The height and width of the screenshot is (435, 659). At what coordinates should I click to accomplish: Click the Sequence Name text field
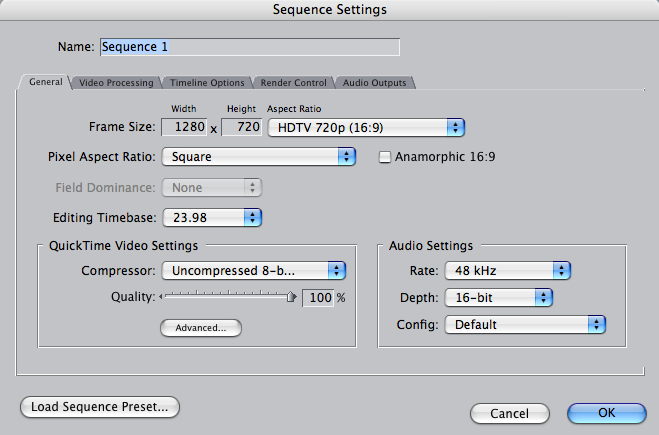click(249, 47)
